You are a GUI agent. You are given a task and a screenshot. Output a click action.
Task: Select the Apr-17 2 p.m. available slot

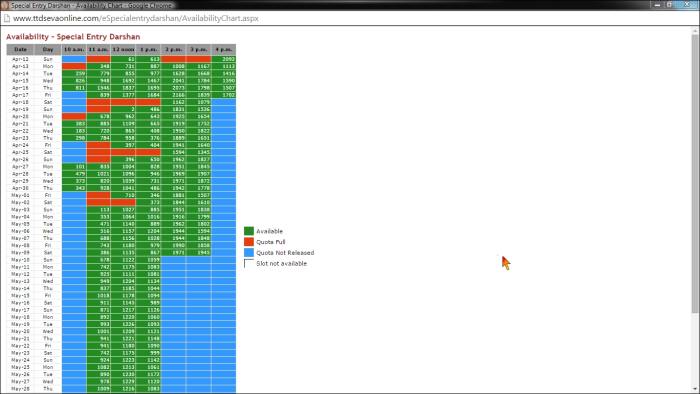pos(174,95)
